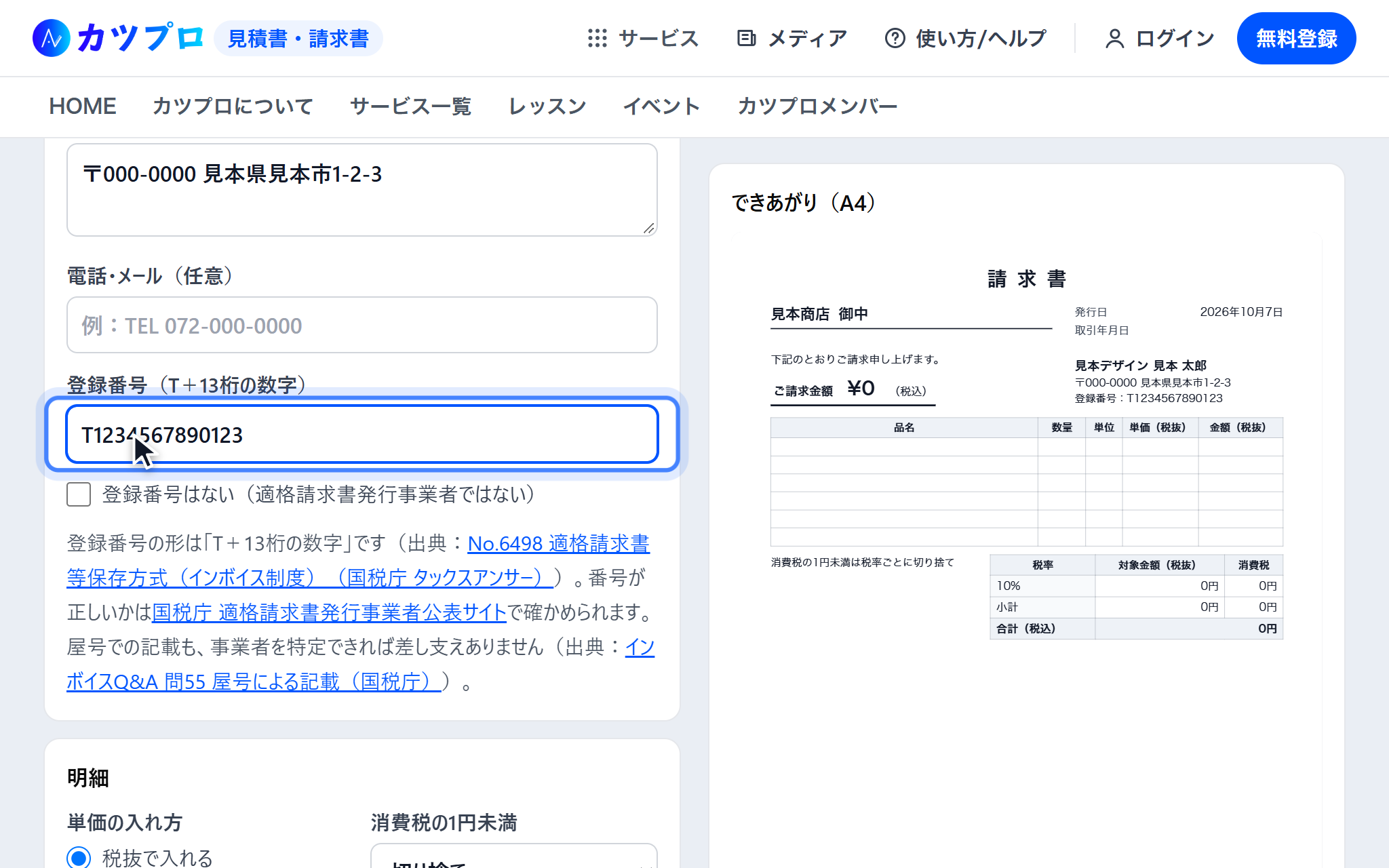
Task: Open No.6498 適格請求書等保存方式 link
Action: tap(358, 560)
